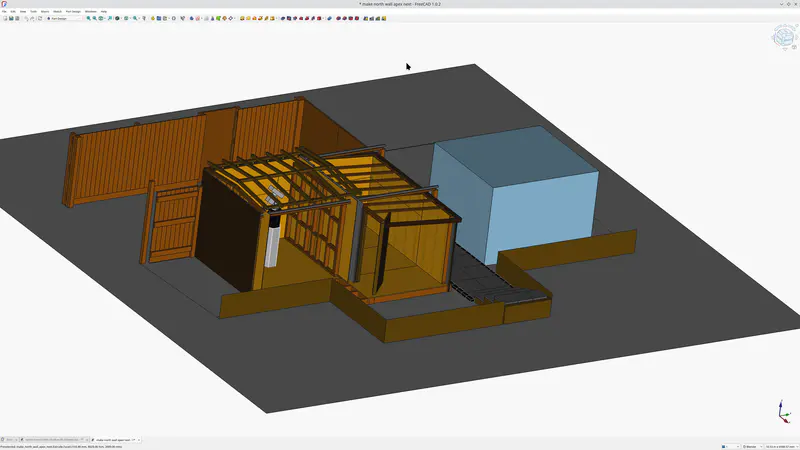The width and height of the screenshot is (800, 450).
Task: Open the Windows menu
Action: 90,11
